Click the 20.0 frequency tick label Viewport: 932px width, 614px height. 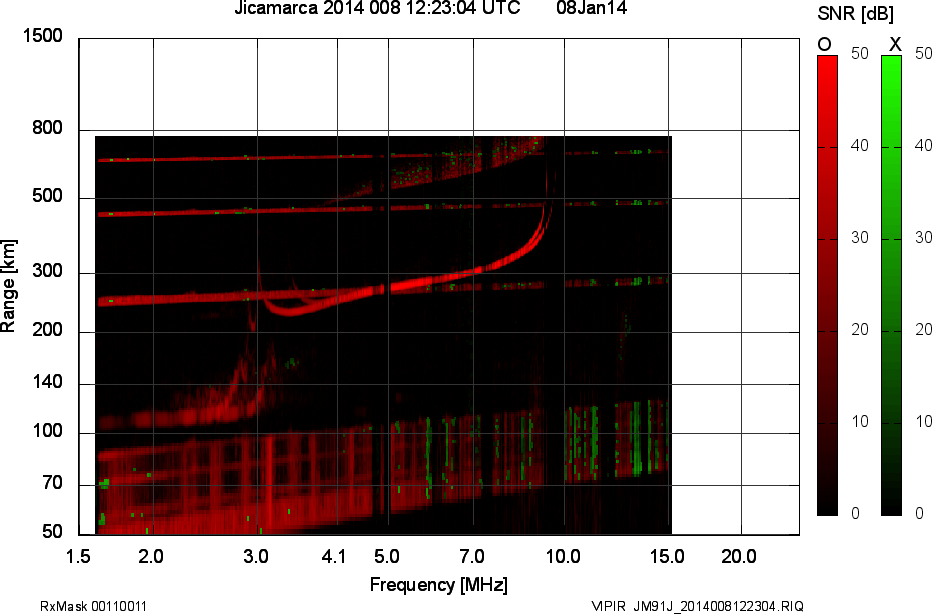(739, 555)
